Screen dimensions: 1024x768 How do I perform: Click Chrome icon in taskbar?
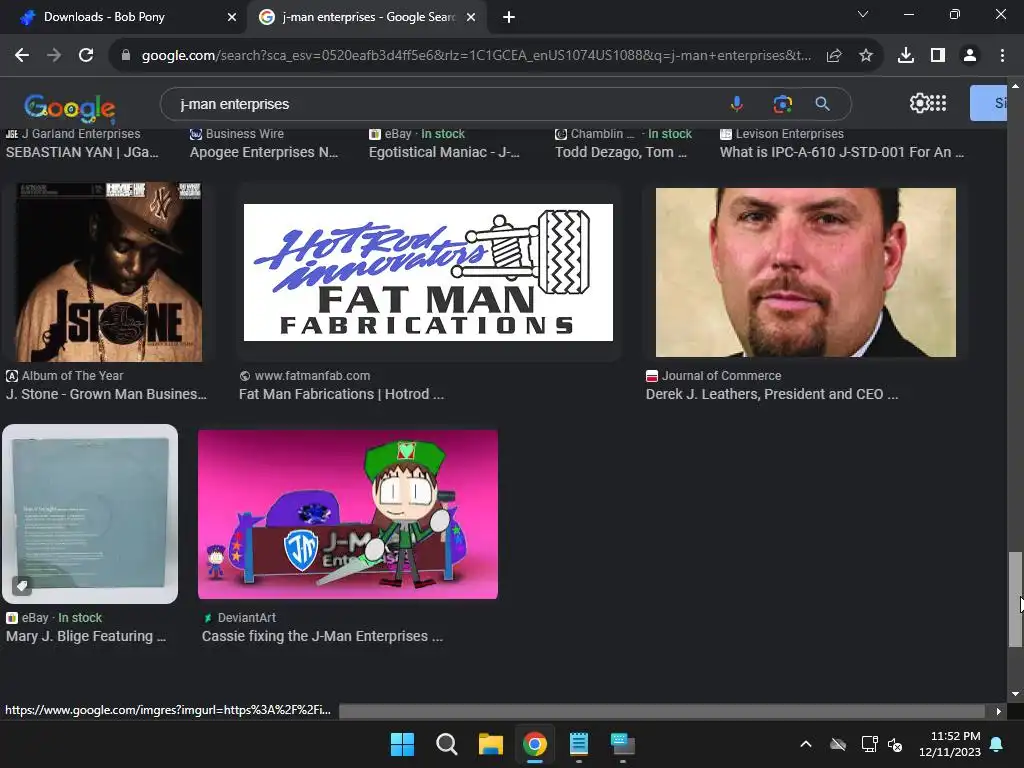tap(535, 744)
